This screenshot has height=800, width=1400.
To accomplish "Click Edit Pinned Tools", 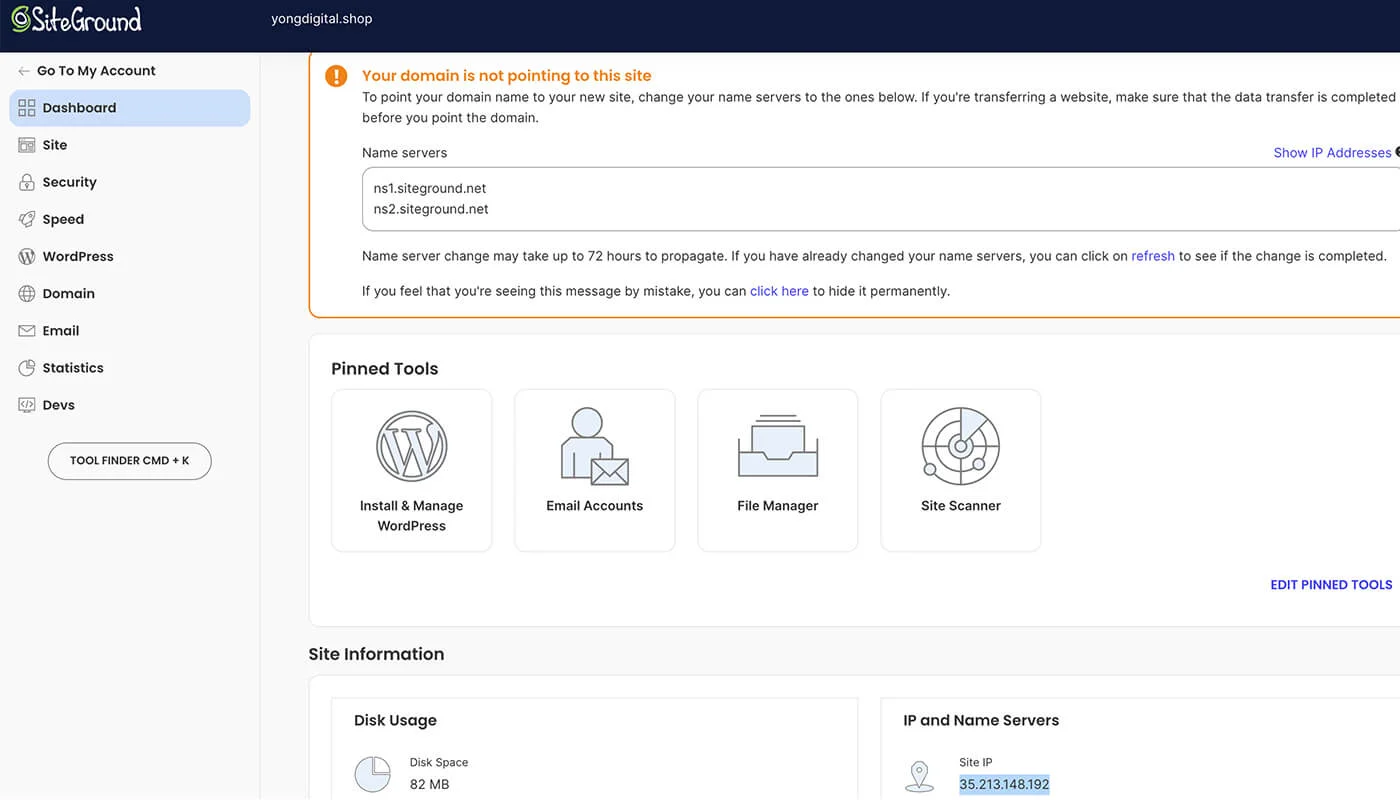I will pos(1330,585).
